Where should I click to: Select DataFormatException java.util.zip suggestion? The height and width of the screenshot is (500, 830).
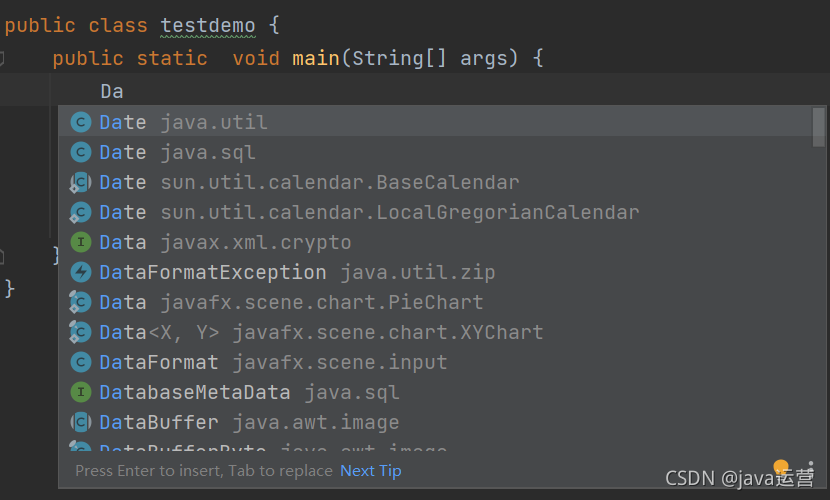click(434, 272)
